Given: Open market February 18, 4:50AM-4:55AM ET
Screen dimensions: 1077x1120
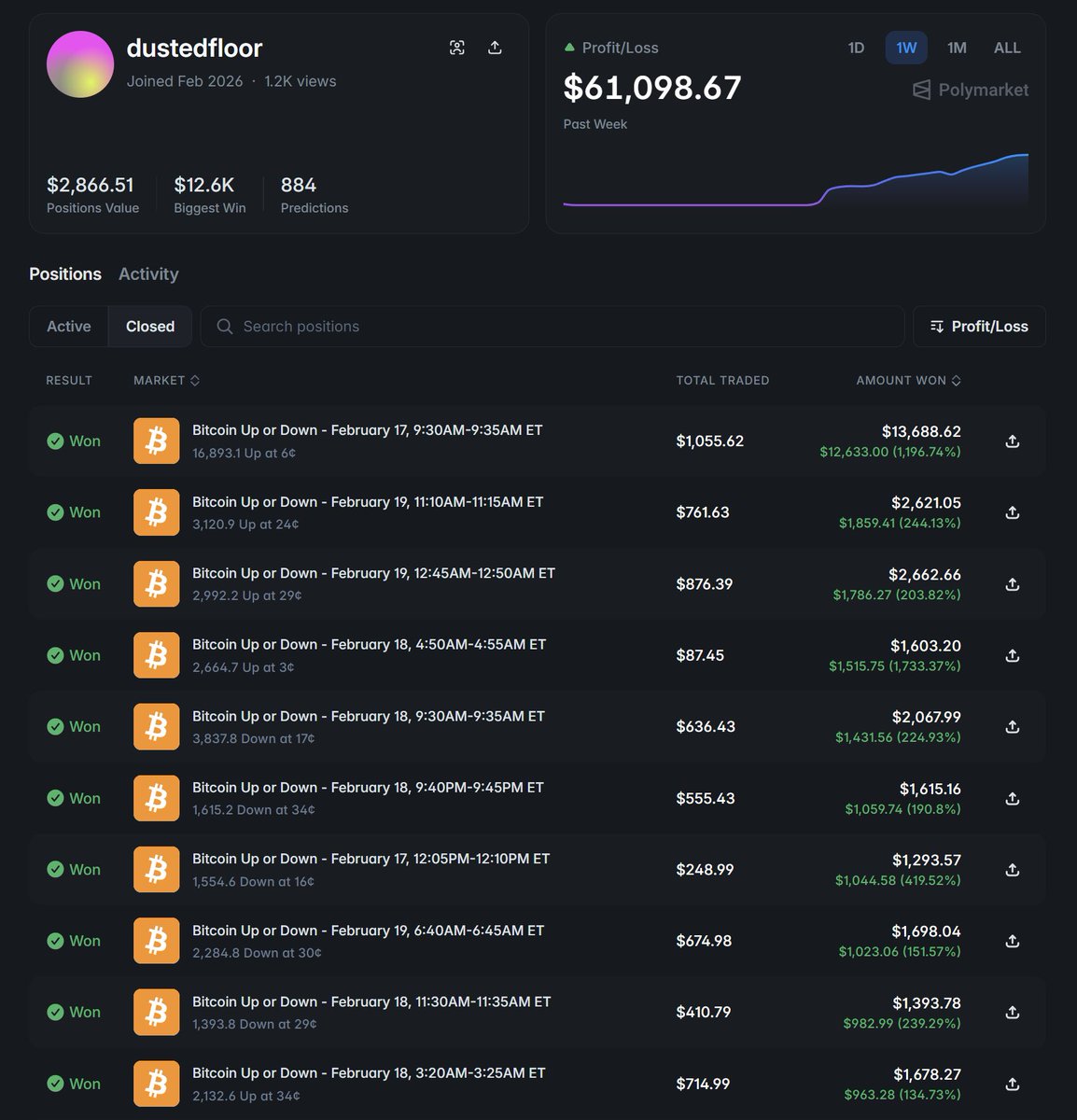Looking at the screenshot, I should click(x=369, y=645).
